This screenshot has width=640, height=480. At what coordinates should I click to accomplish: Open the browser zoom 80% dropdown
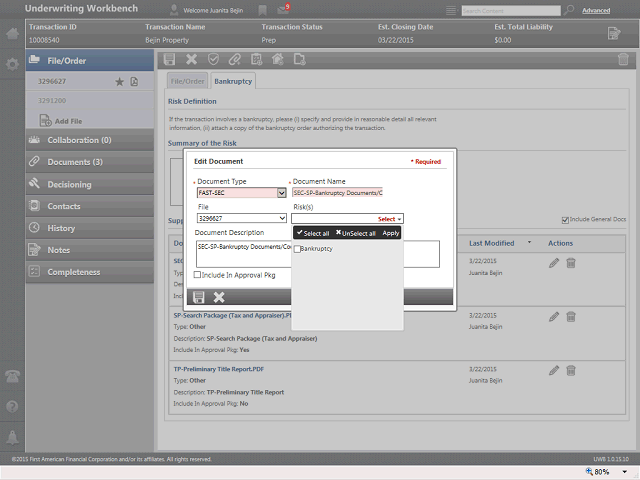coord(624,472)
